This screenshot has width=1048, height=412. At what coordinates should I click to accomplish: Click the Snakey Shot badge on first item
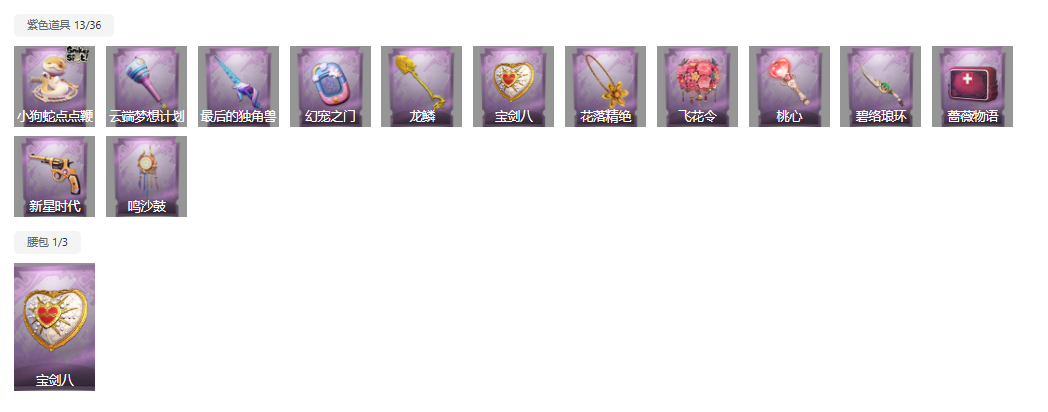(78, 54)
